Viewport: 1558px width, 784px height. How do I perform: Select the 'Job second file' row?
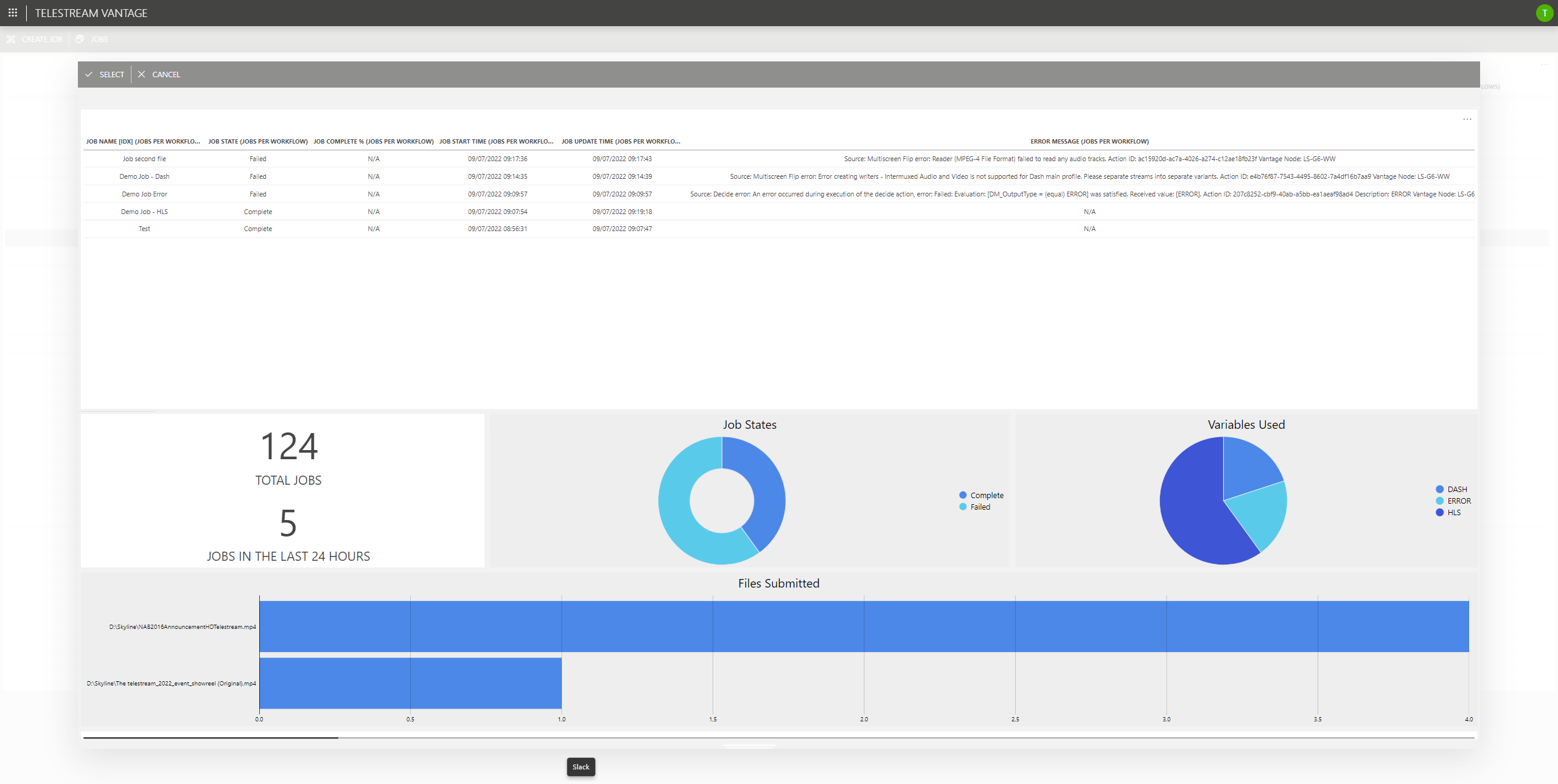coord(779,159)
